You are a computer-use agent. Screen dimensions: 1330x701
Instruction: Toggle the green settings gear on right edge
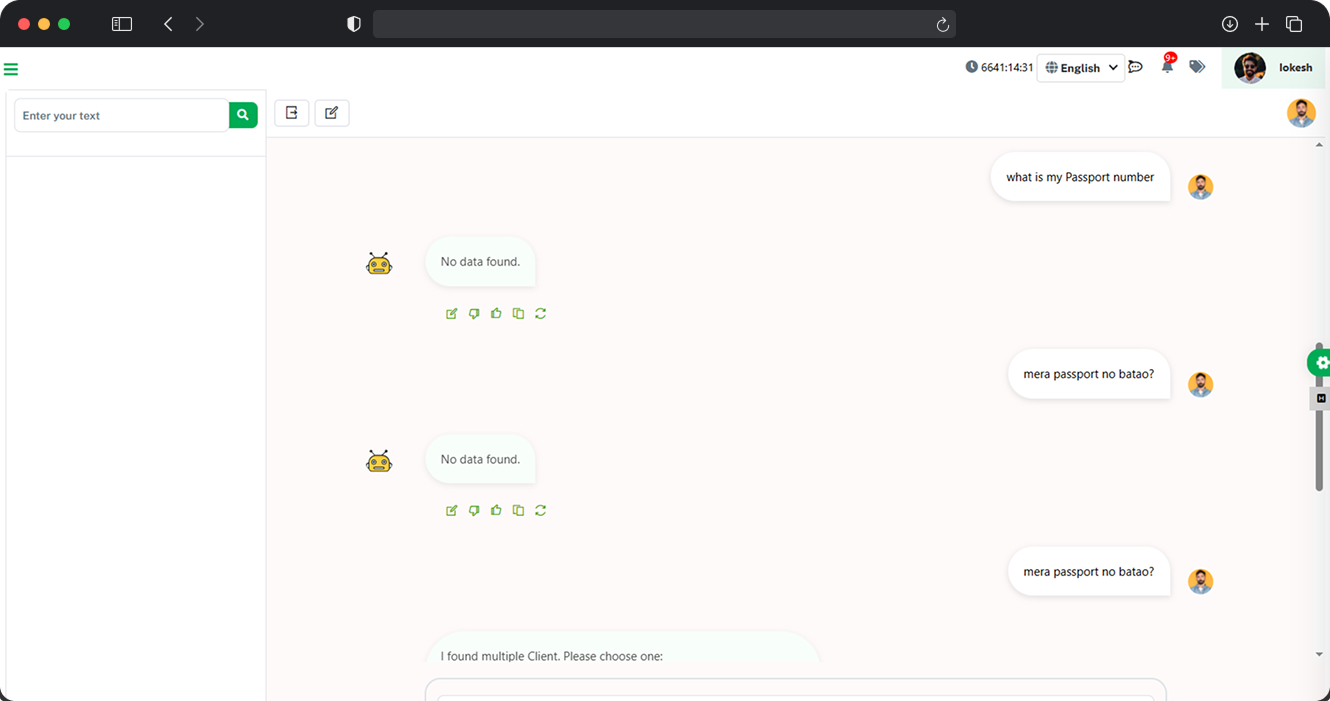(x=1321, y=362)
